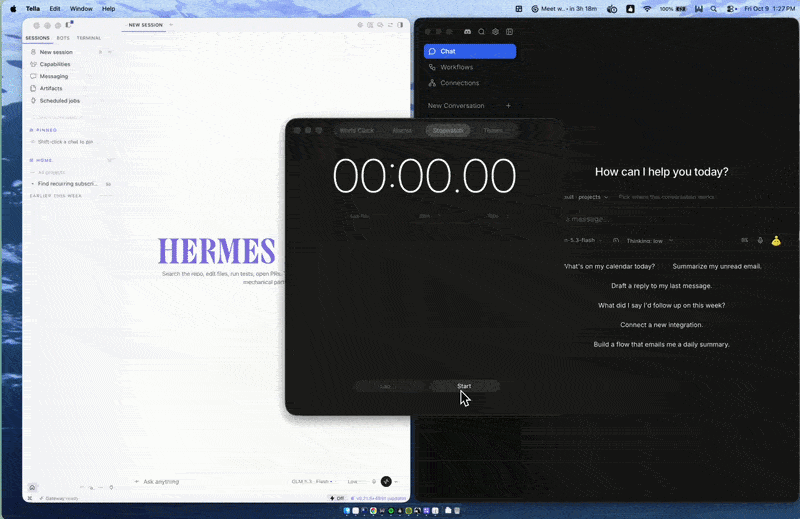Click the microphone icon in the dark chat app
The height and width of the screenshot is (519, 800).
tap(760, 240)
